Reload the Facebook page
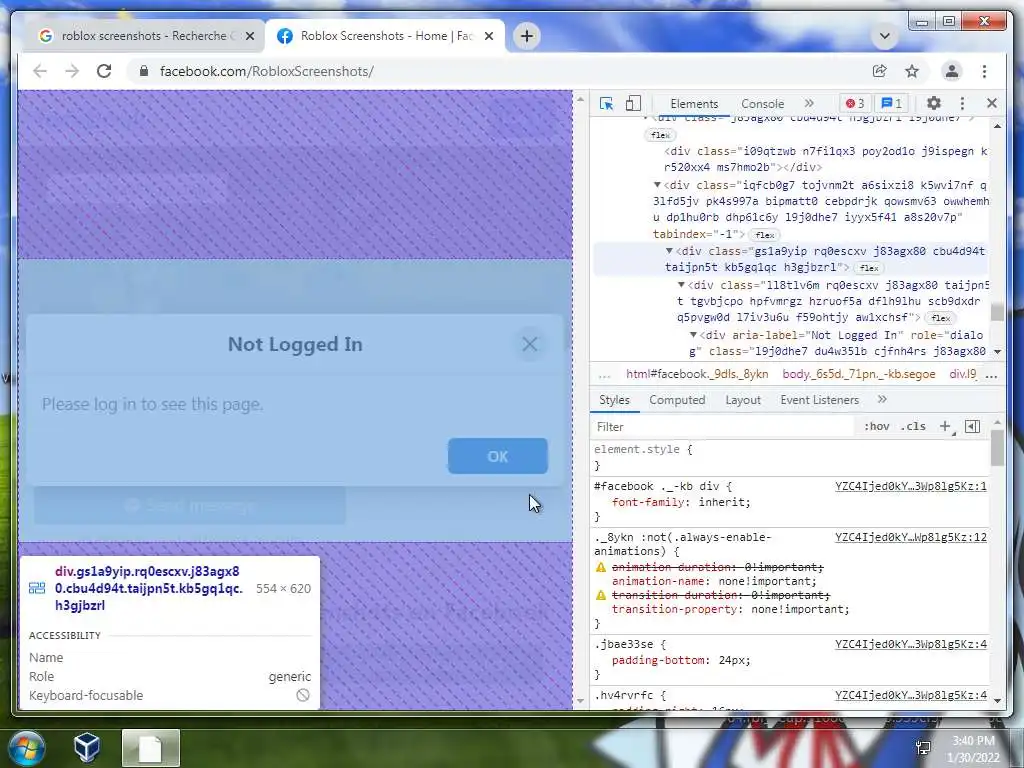The height and width of the screenshot is (768, 1024). [x=104, y=71]
